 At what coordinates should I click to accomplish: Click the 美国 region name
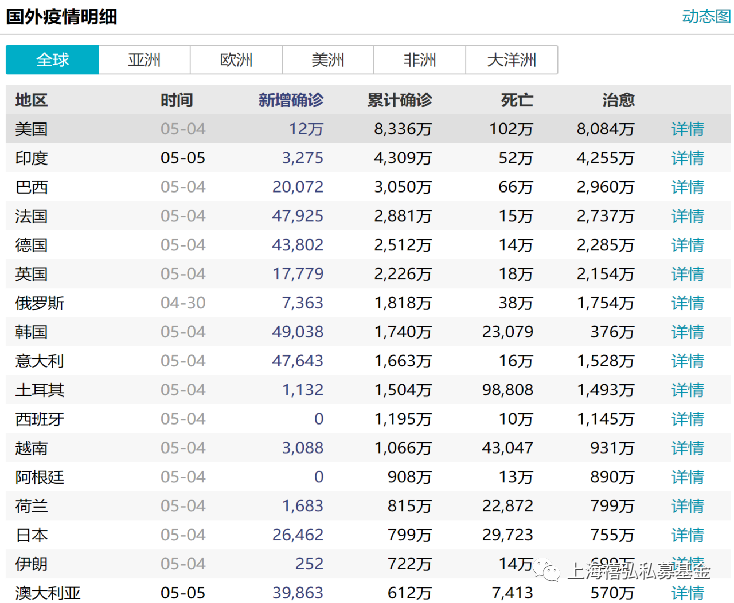pos(31,129)
